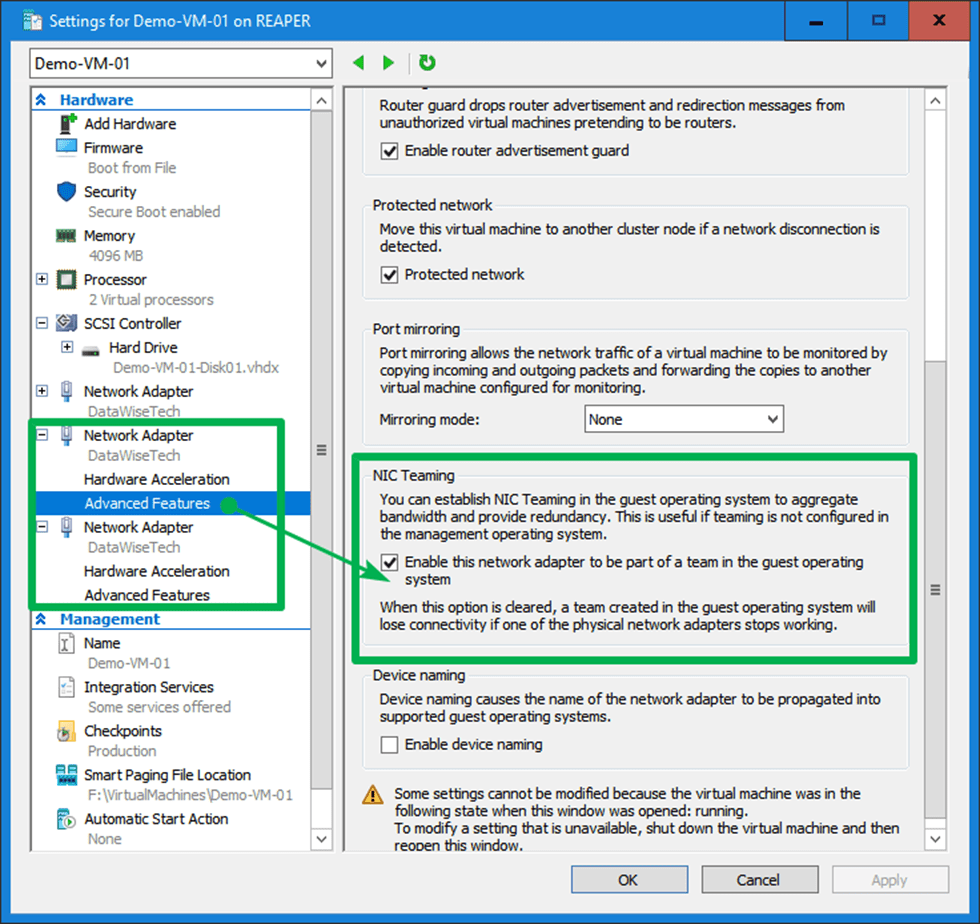Click the Demo-VM-01-Disk01.vhdx file name
Screen dimensions: 980x924
(x=196, y=368)
